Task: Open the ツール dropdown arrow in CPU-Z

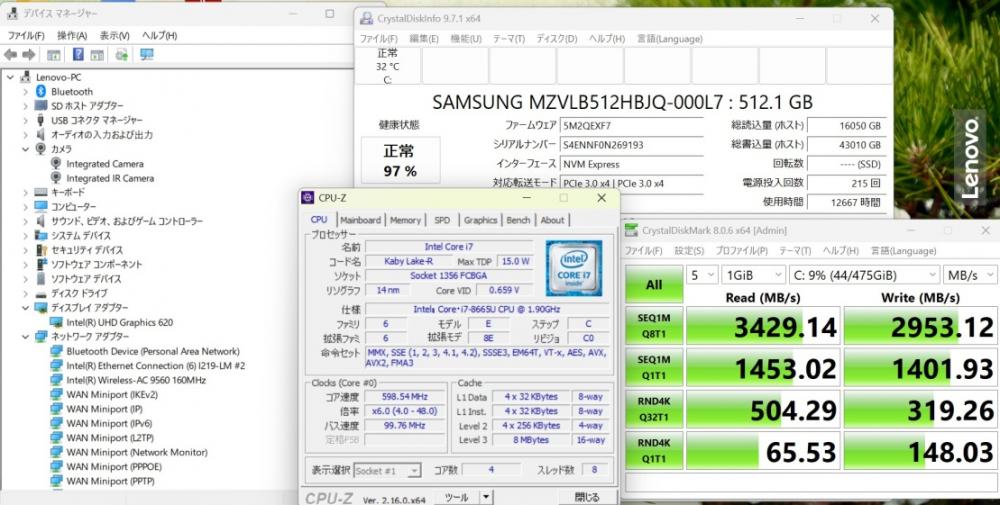Action: (x=485, y=497)
